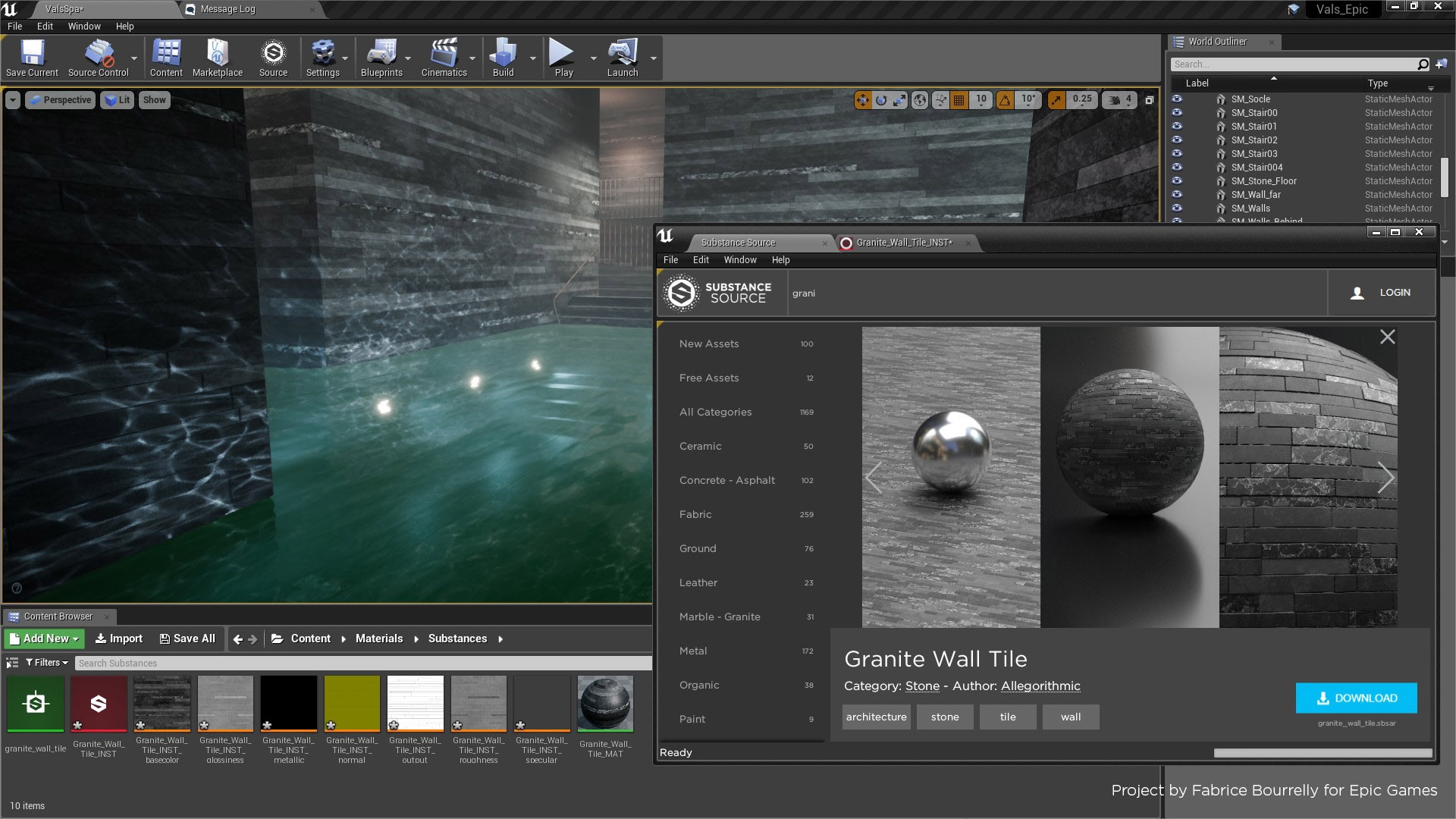Click DOWNLOAD to get granite_wall_tile.sbsar
This screenshot has width=1456, height=819.
pyautogui.click(x=1357, y=698)
